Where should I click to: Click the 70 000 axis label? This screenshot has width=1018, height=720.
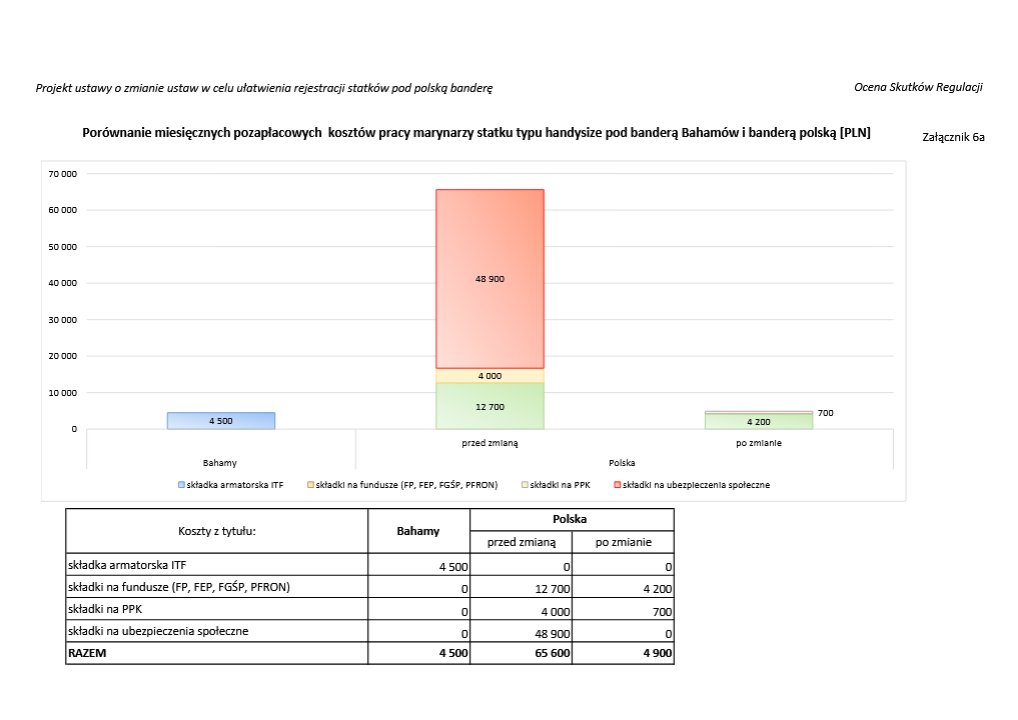coord(62,174)
